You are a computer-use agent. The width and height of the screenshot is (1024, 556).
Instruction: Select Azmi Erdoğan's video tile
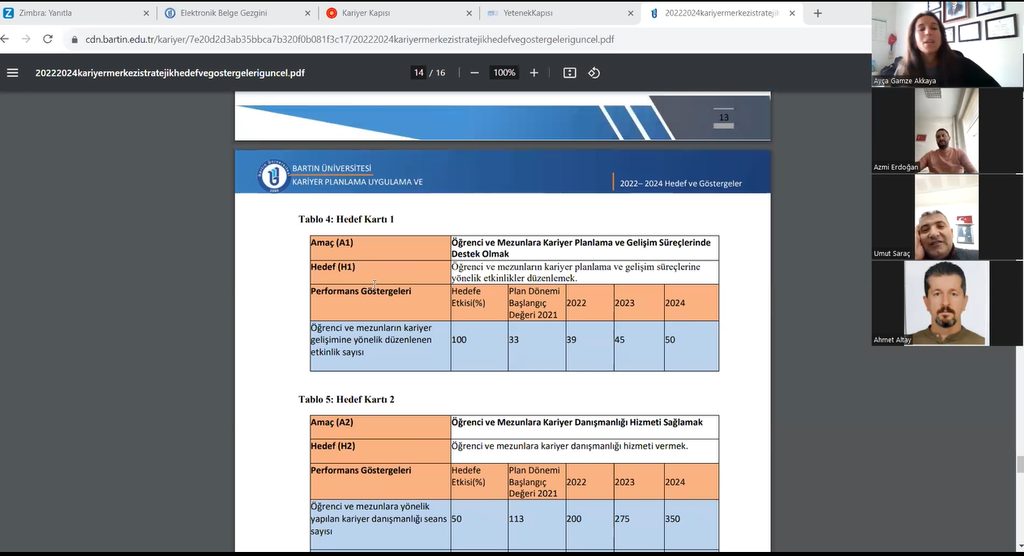point(947,131)
